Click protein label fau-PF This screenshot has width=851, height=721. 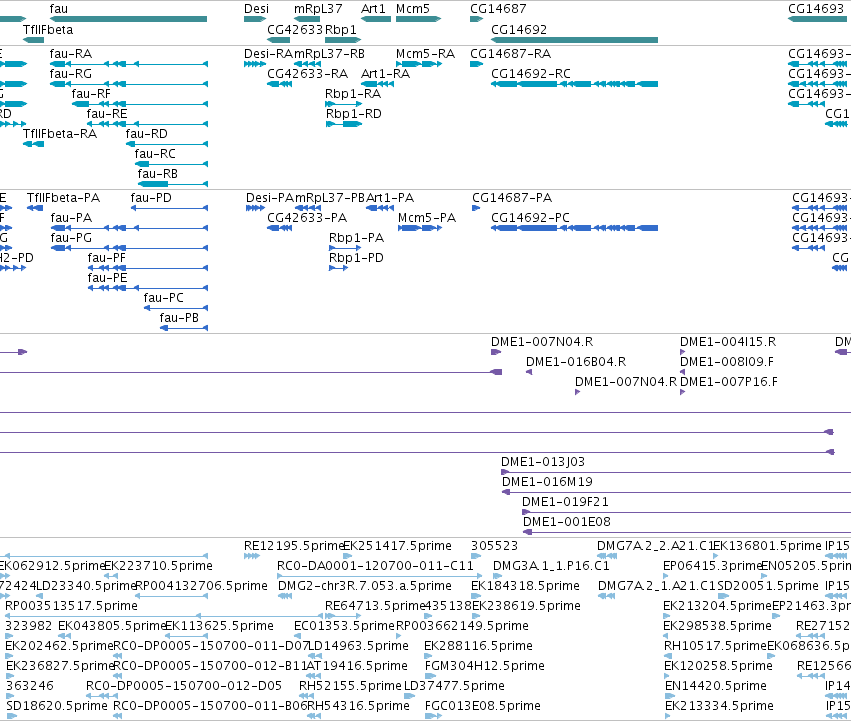[x=107, y=257]
